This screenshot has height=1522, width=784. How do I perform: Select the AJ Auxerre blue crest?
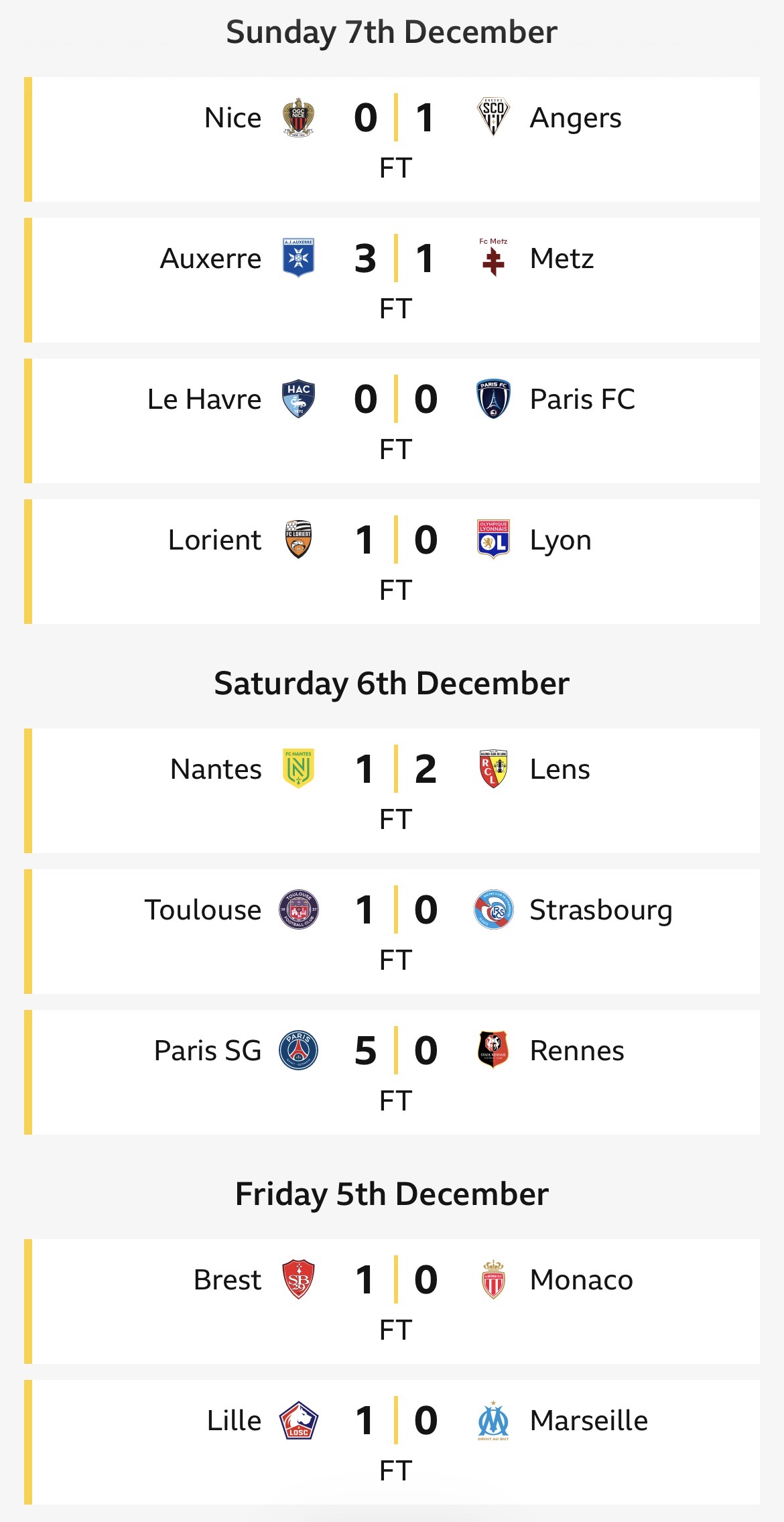click(x=298, y=258)
